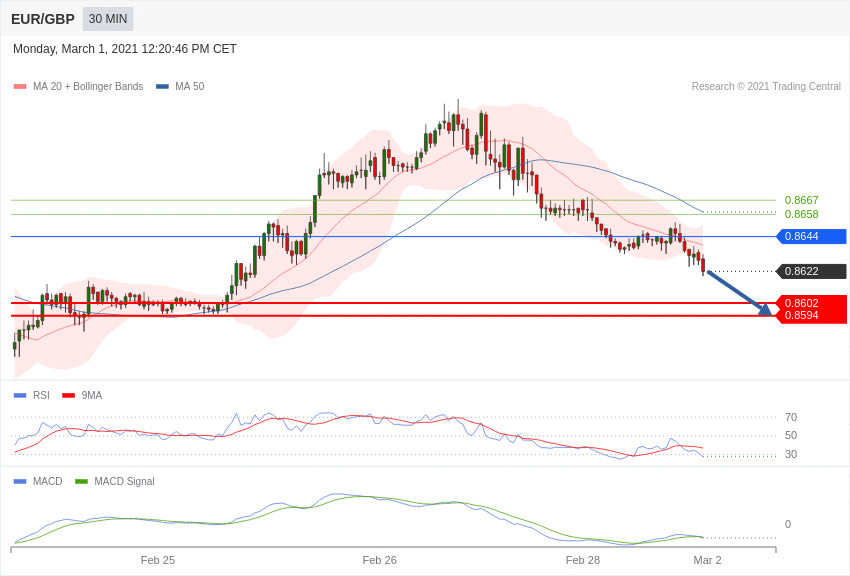Click the RSI 30 axis value
This screenshot has width=850, height=576.
tap(791, 454)
